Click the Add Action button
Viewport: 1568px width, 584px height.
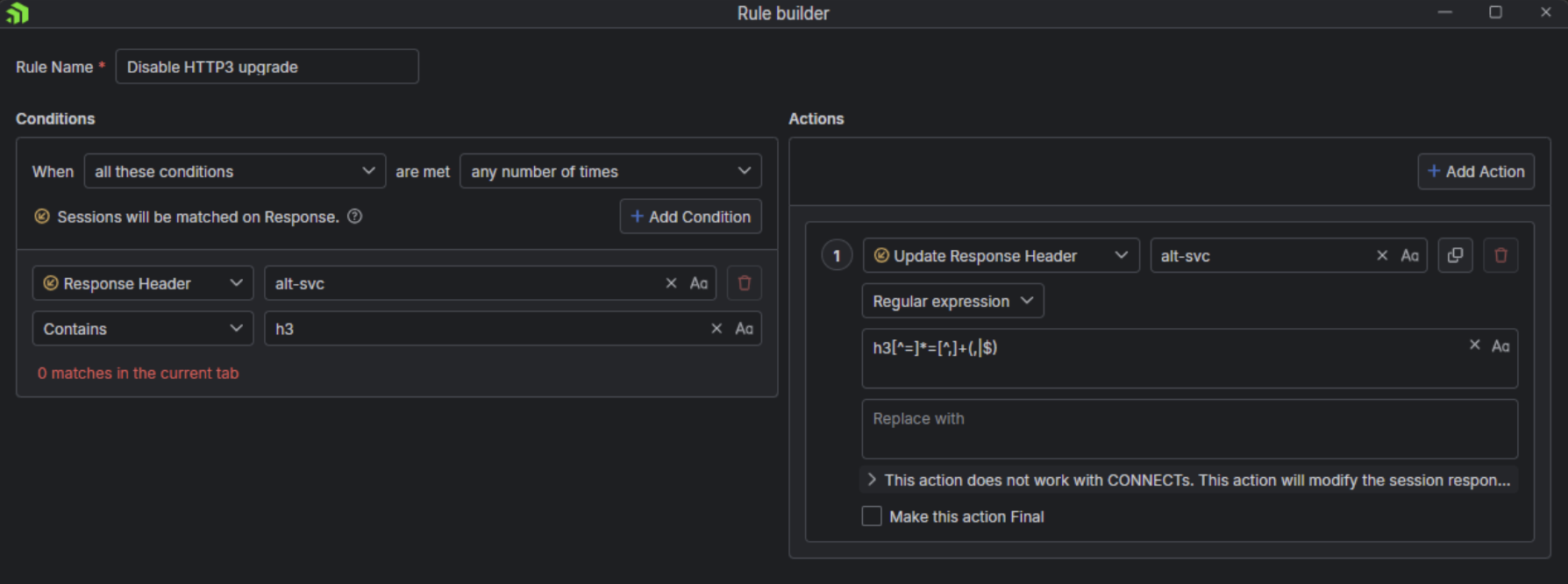click(1476, 171)
